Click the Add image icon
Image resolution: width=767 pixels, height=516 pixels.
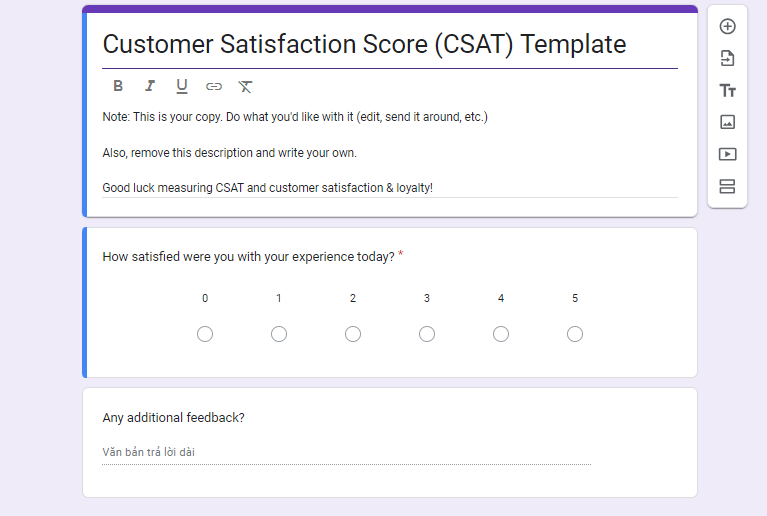tap(727, 122)
